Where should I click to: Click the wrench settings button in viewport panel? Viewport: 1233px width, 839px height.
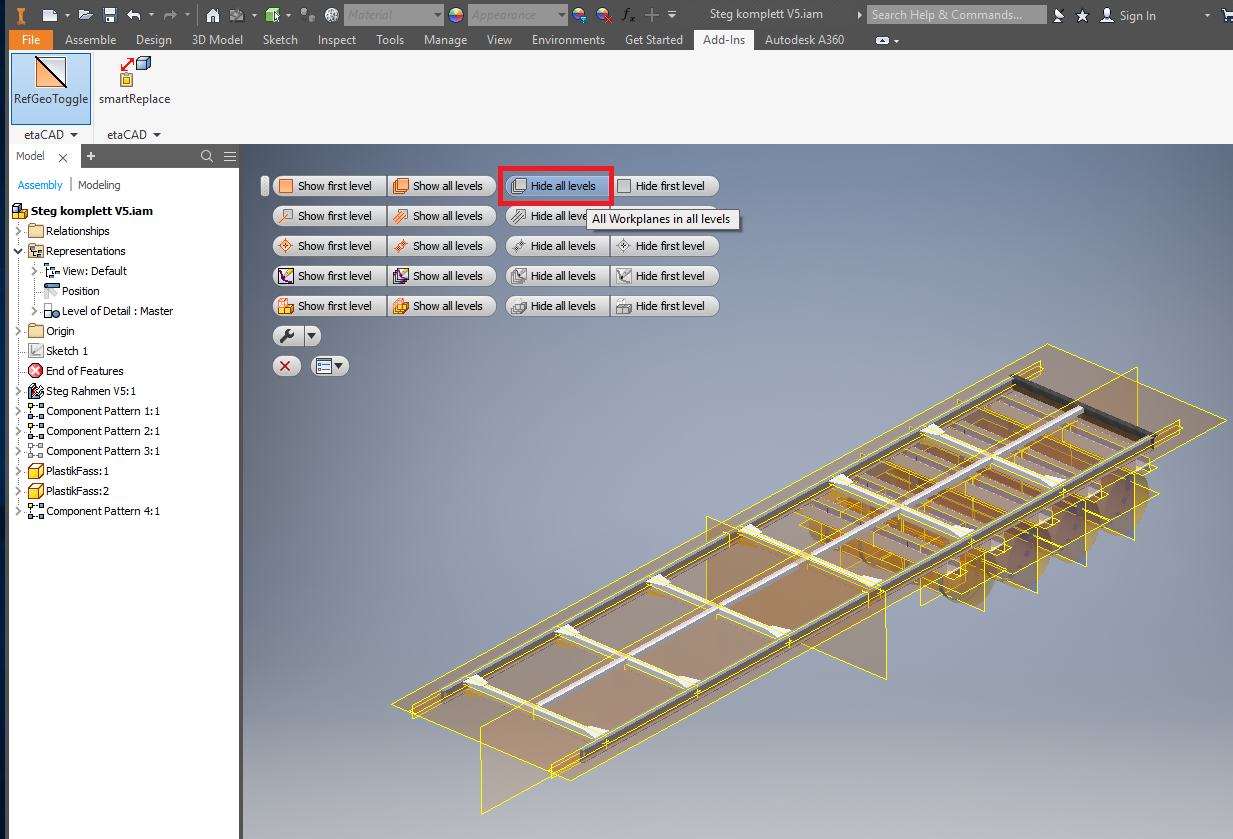286,336
